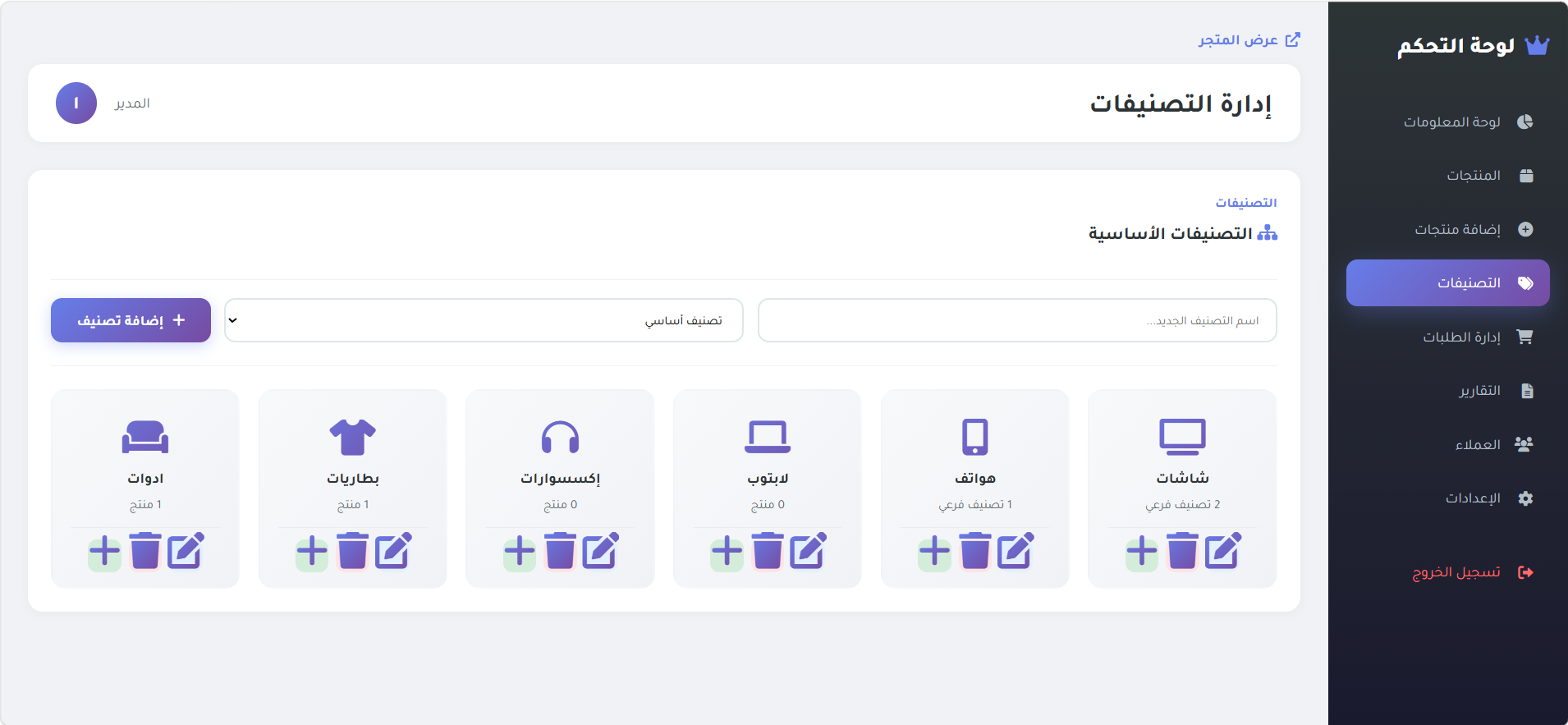
Task: Add subcategory under لابتوب
Action: [727, 551]
